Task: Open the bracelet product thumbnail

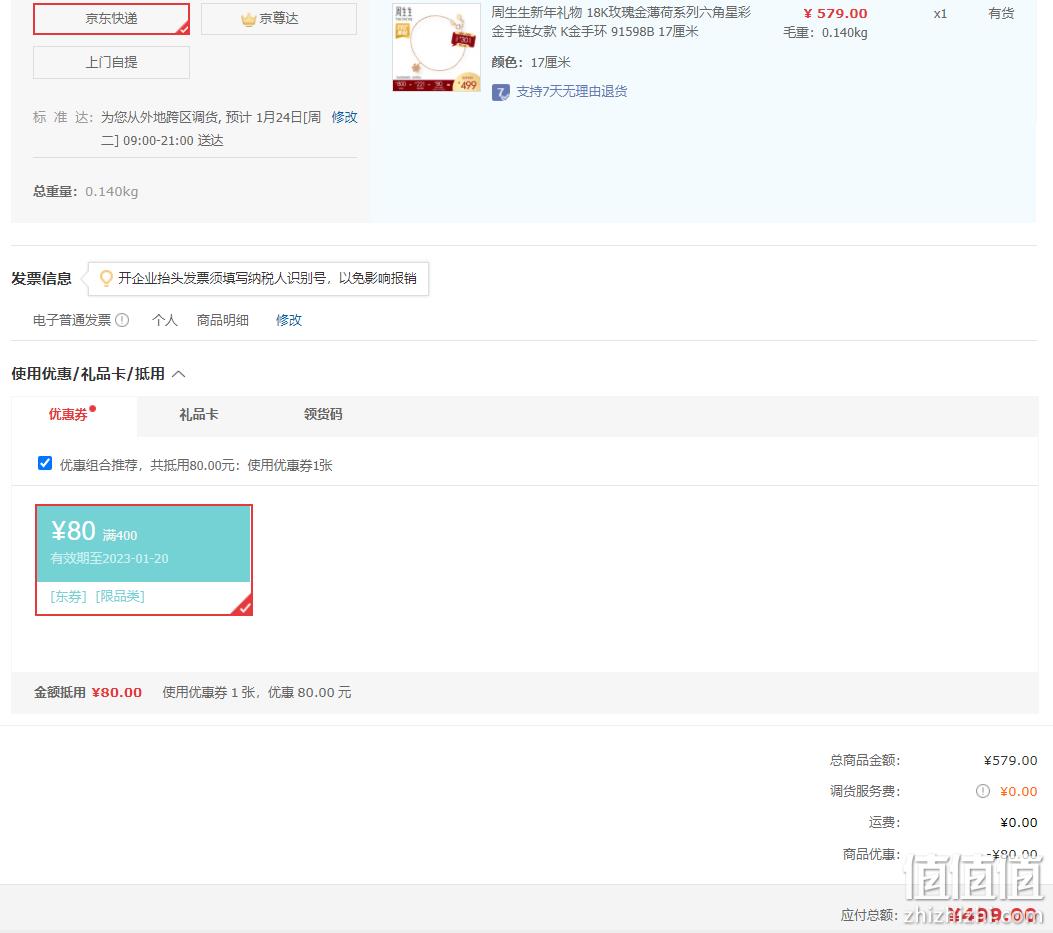Action: point(437,47)
